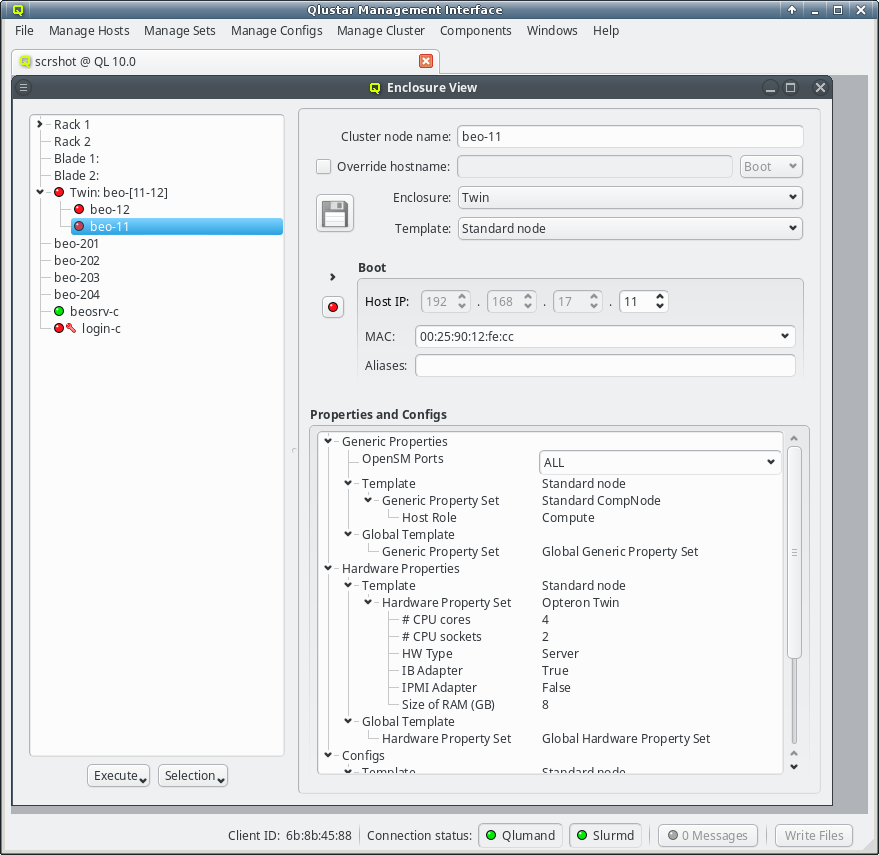Click the Execute button
Viewport: 879px width, 855px height.
point(120,776)
